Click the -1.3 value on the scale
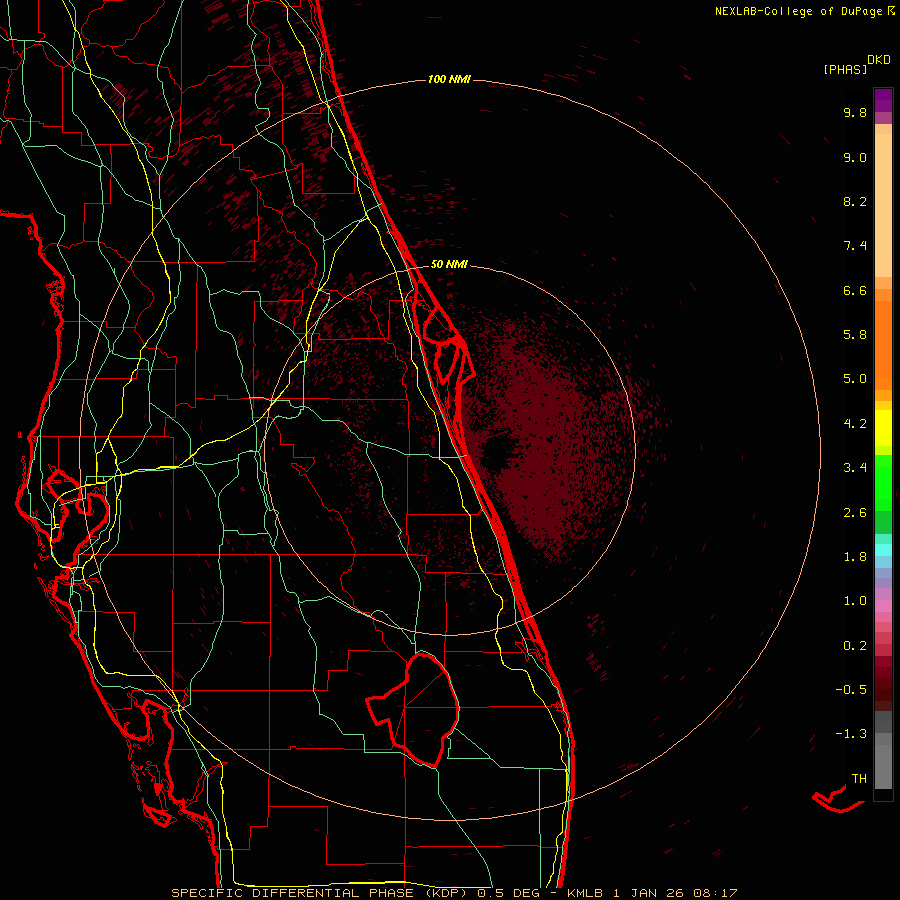The width and height of the screenshot is (900, 900). (x=851, y=734)
